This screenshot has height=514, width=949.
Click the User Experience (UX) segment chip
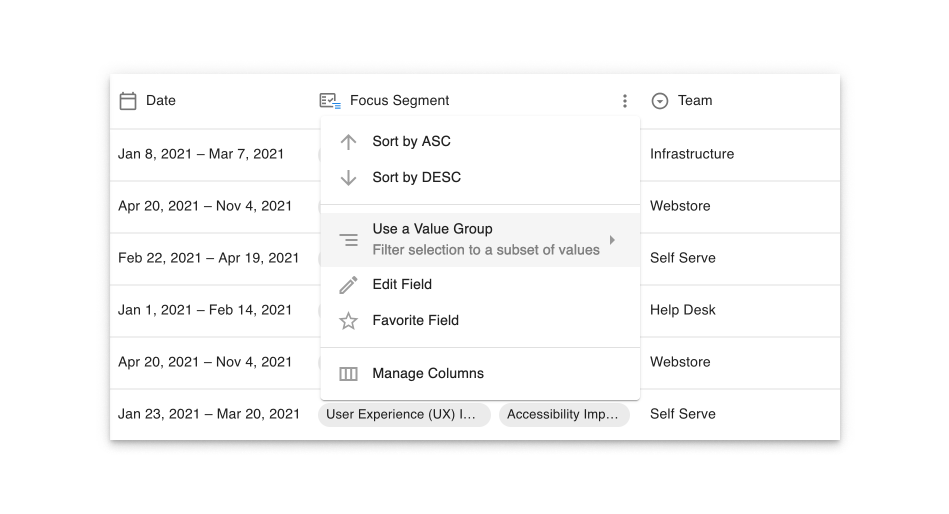click(x=404, y=414)
